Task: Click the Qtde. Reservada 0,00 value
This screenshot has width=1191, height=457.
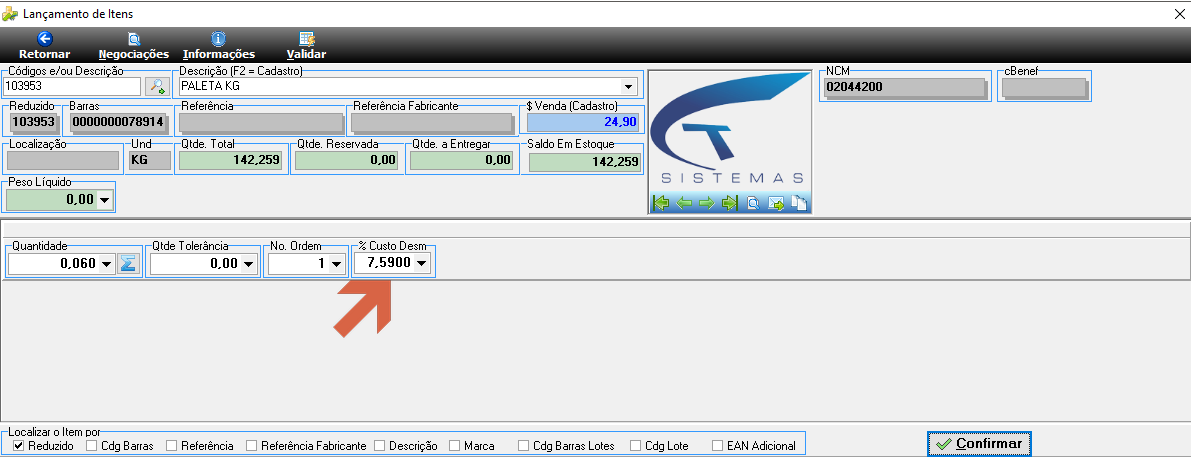Action: (x=346, y=160)
